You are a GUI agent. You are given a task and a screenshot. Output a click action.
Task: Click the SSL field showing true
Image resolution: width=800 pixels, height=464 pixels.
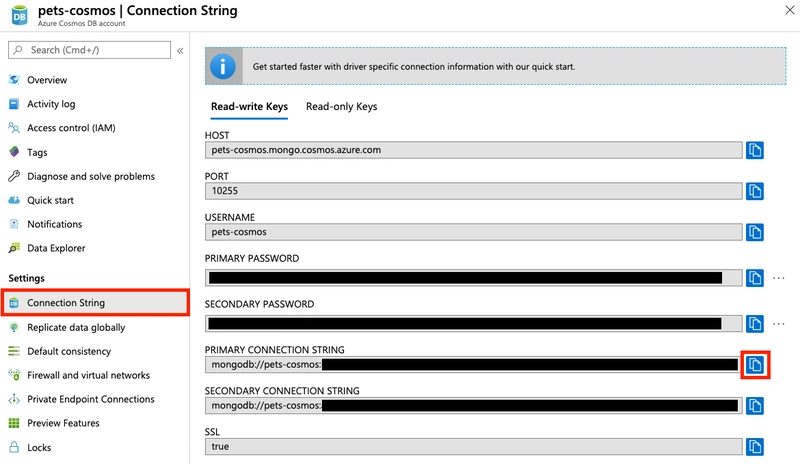(473, 446)
